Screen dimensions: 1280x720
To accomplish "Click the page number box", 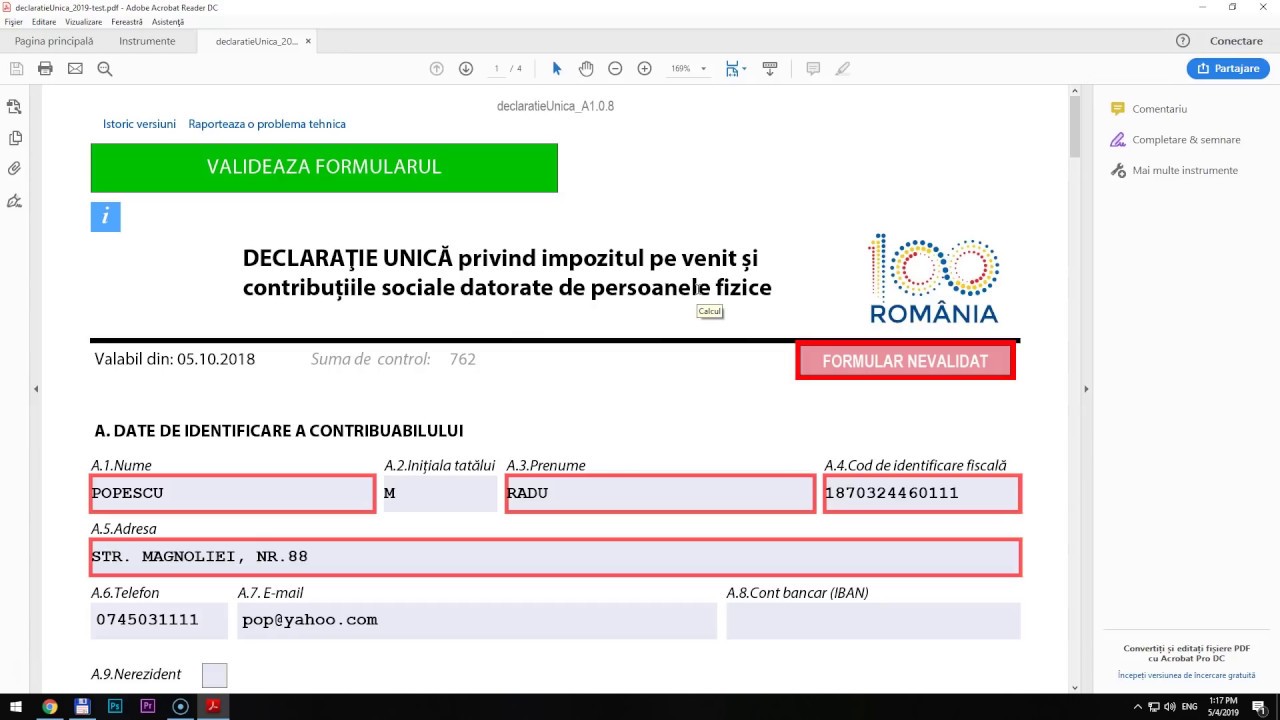I will click(497, 69).
